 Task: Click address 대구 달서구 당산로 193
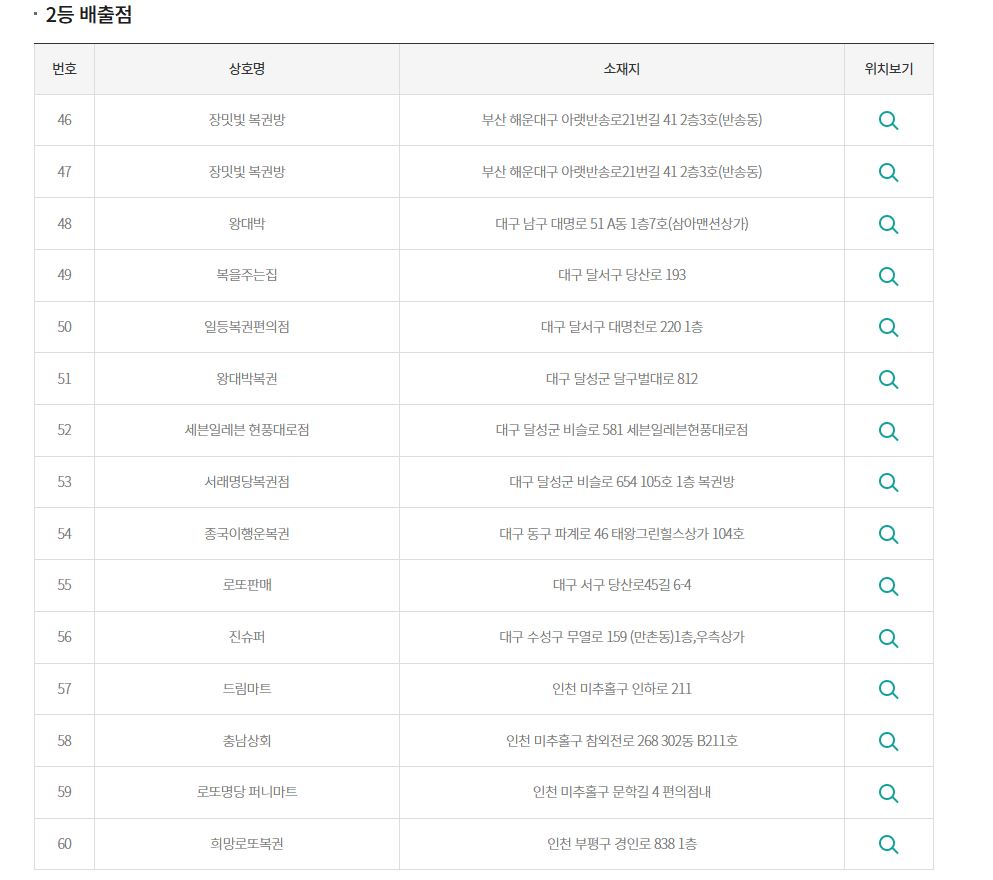coord(622,275)
